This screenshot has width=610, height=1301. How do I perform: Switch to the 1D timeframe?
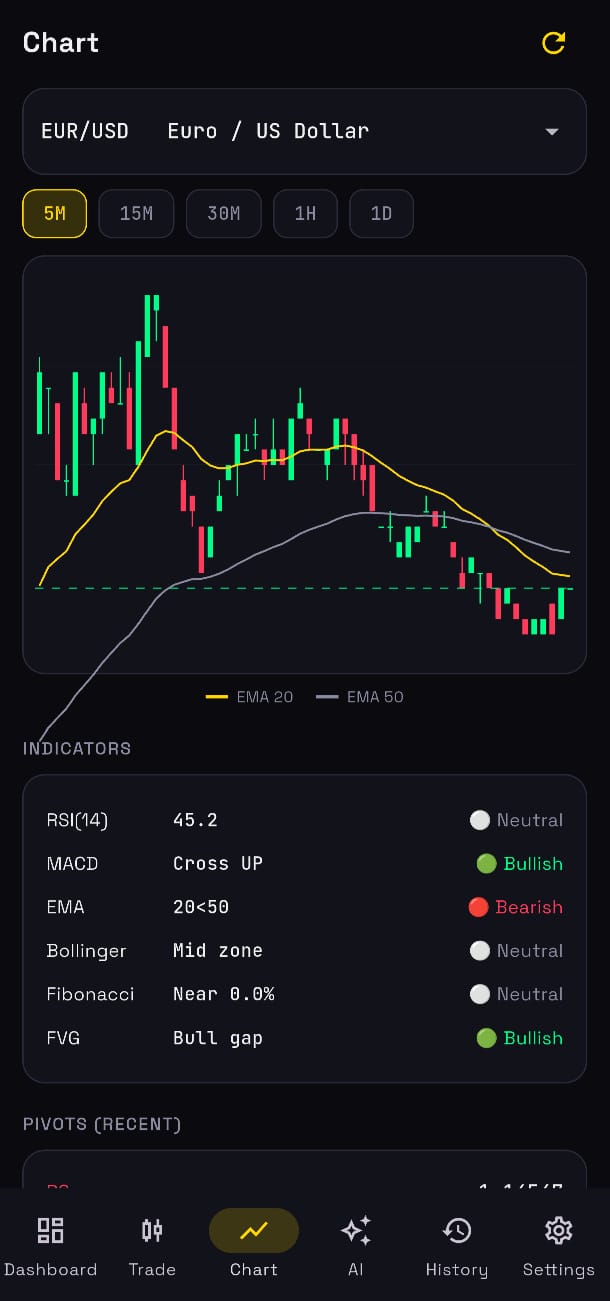381,214
